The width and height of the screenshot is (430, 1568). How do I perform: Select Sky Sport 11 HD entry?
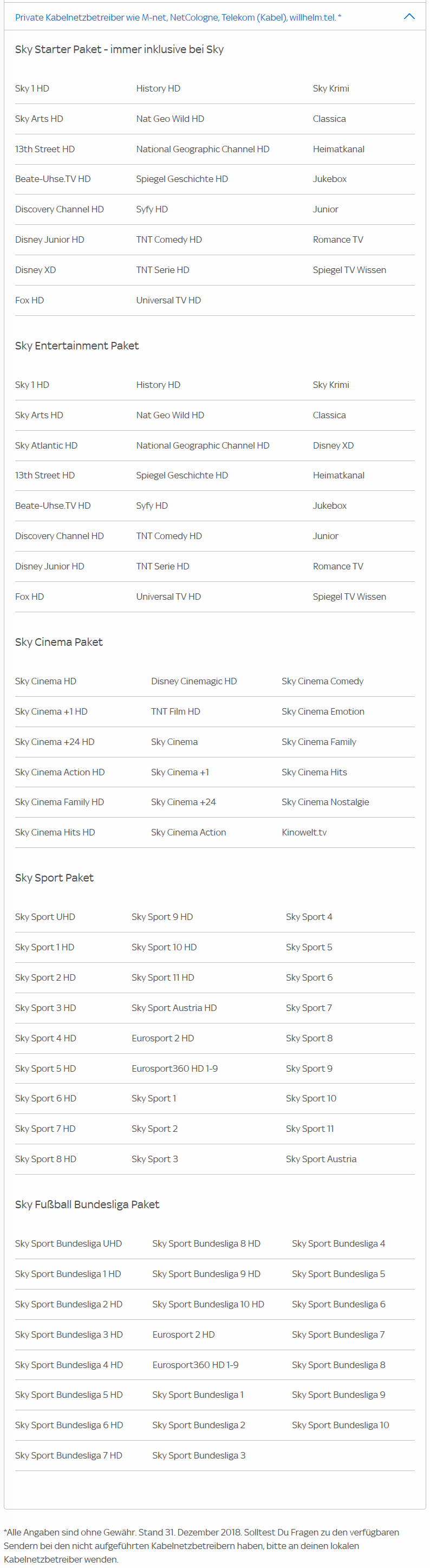(x=163, y=977)
